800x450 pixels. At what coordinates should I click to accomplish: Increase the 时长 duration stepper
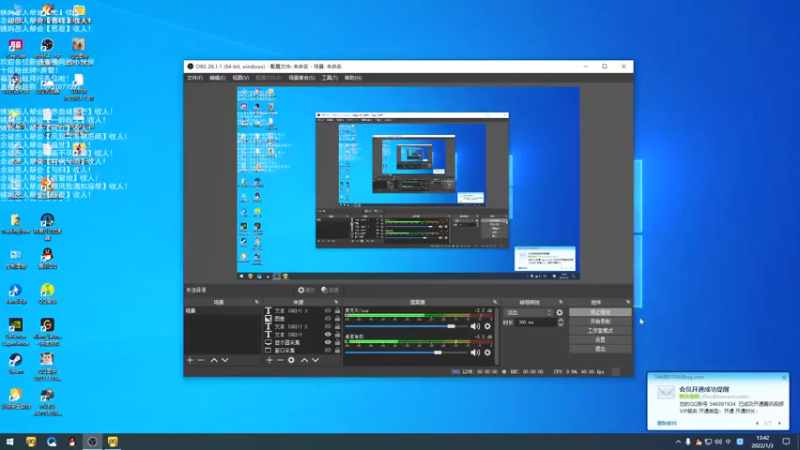pos(561,320)
